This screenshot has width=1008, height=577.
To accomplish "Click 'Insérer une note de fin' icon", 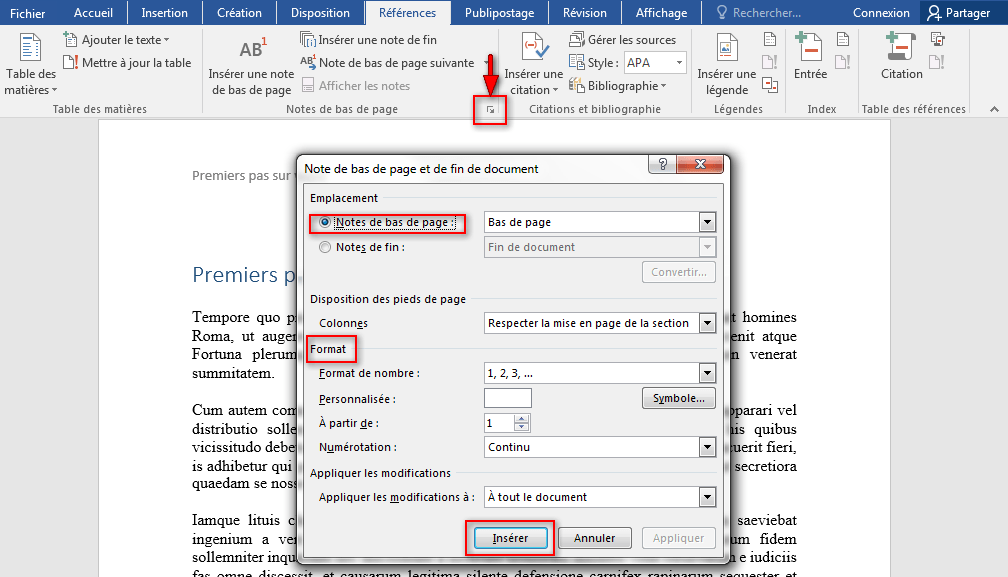I will (x=303, y=38).
